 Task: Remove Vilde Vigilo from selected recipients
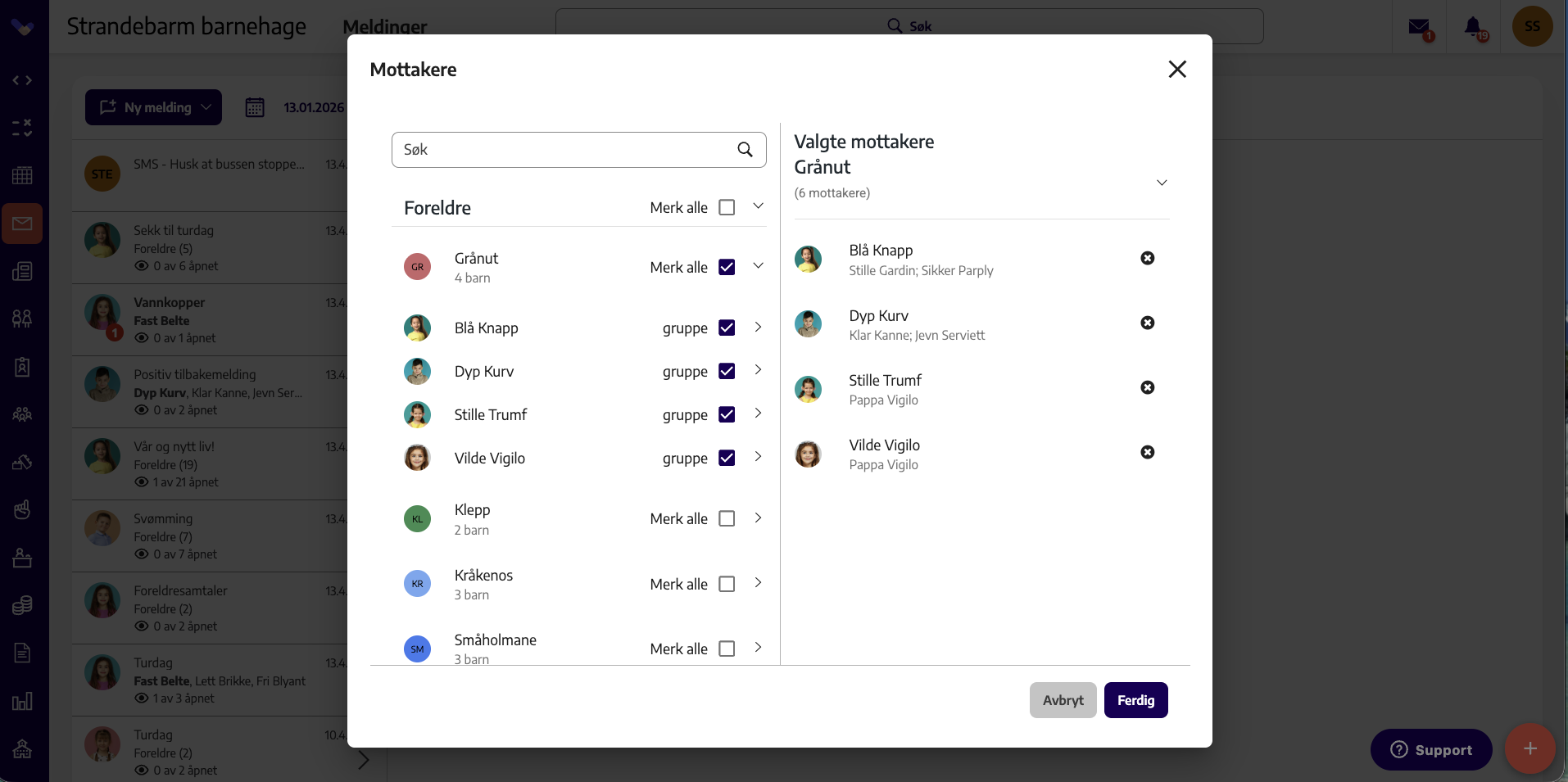(1147, 452)
